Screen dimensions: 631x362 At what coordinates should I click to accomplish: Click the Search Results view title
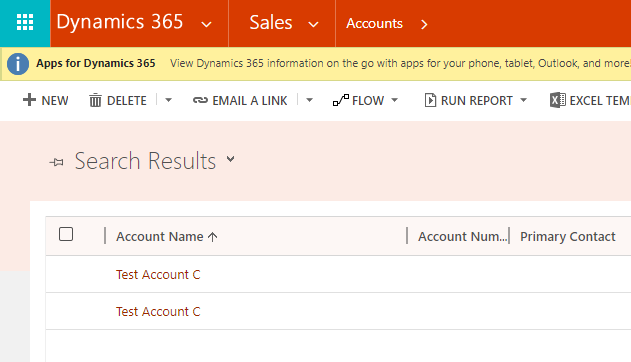[145, 161]
